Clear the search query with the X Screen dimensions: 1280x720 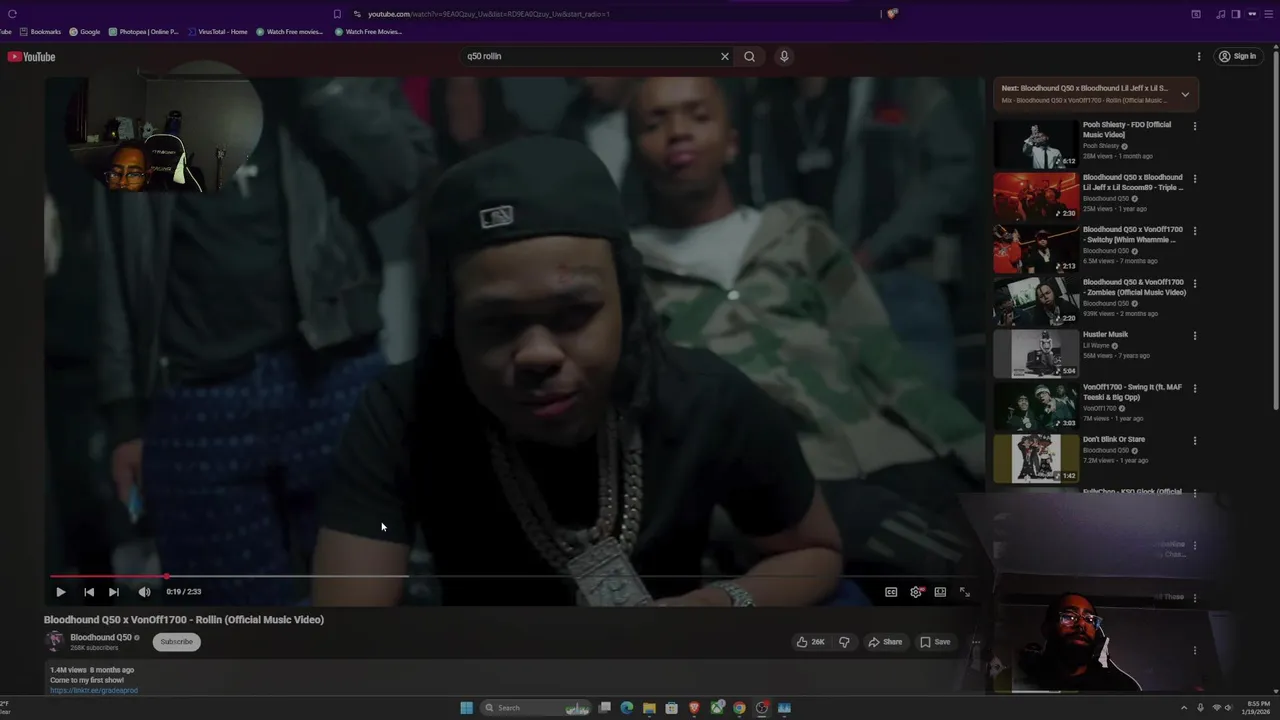click(725, 56)
